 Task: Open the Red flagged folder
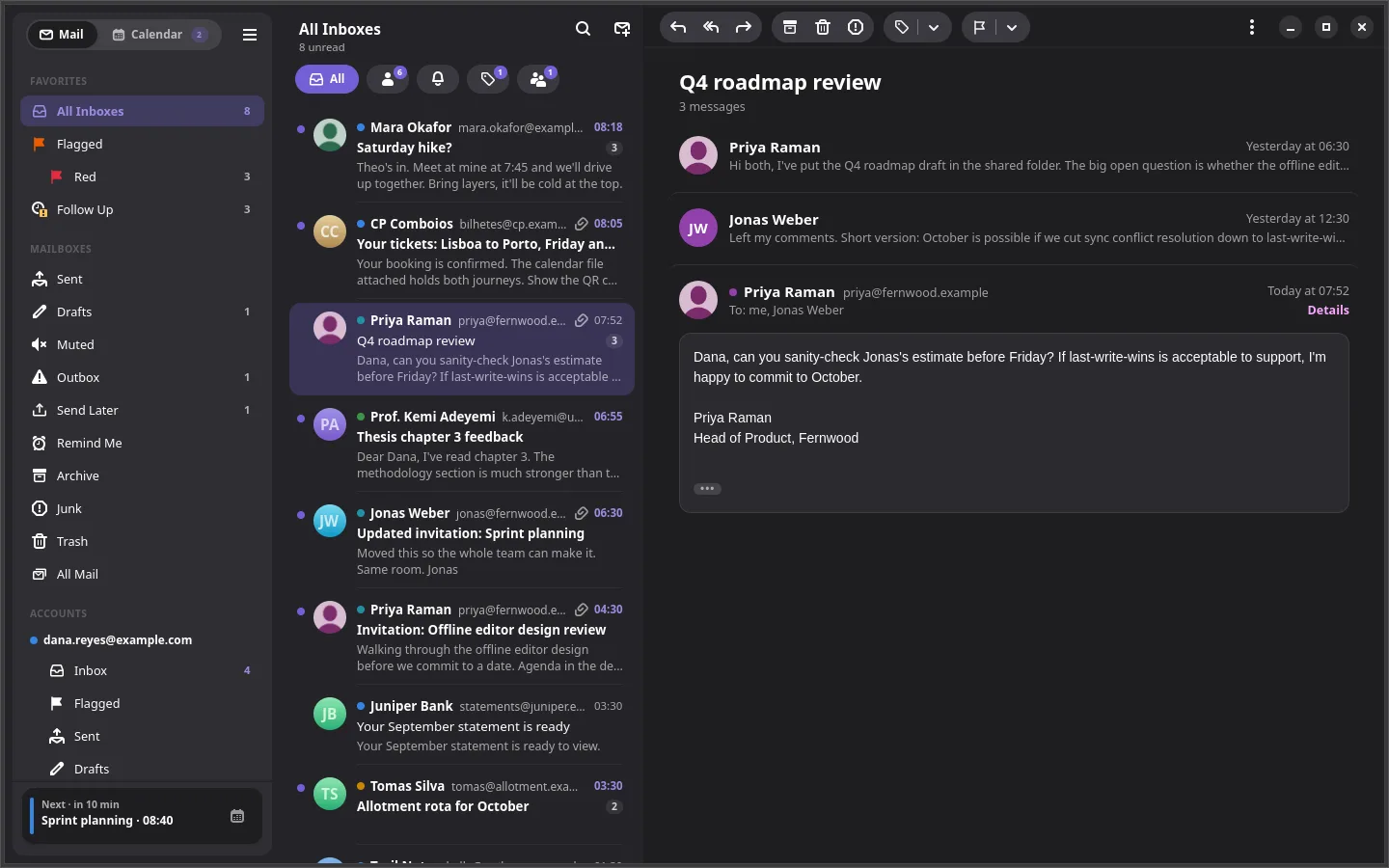click(x=143, y=176)
